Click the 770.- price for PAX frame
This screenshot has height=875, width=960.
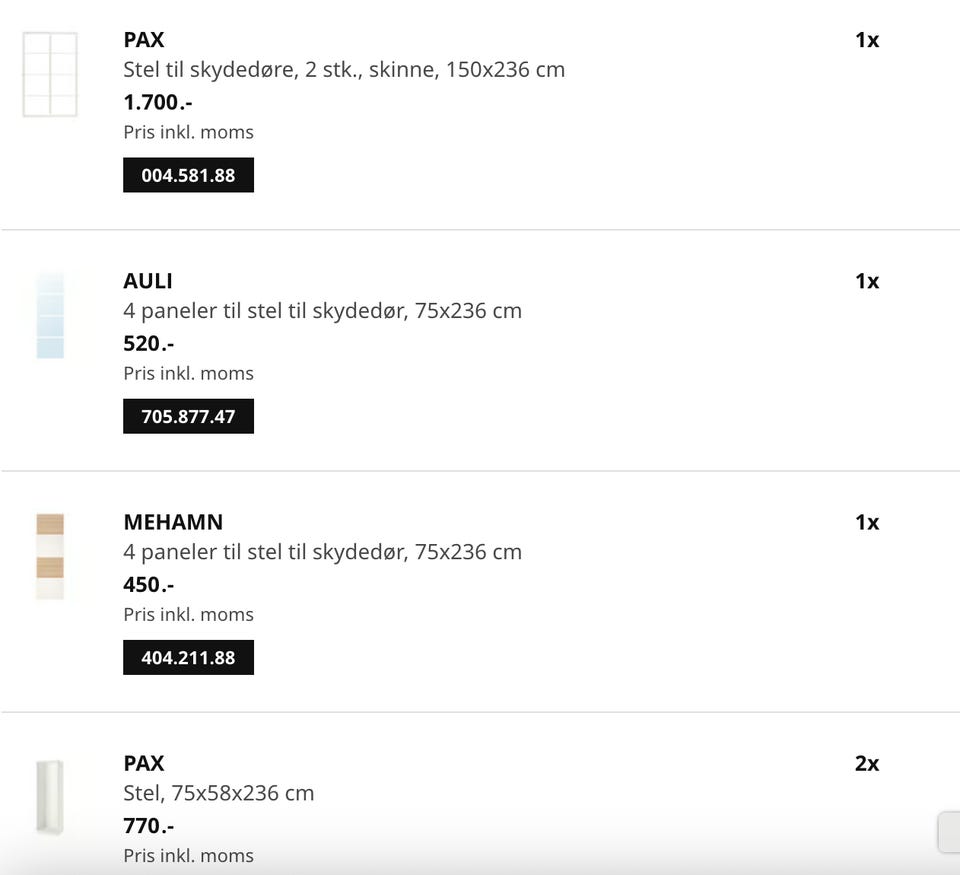(149, 826)
